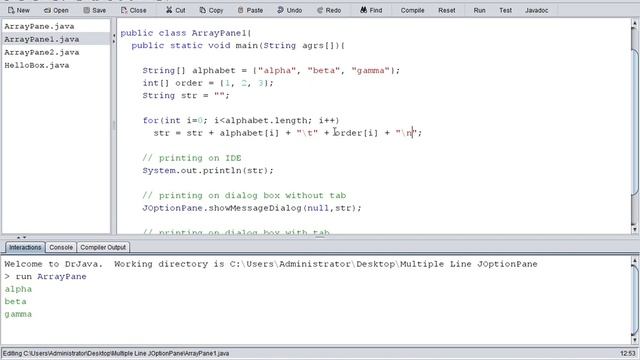Screen dimensions: 640x360
Task: Switch to the Compiler Output tab
Action: coord(103,247)
